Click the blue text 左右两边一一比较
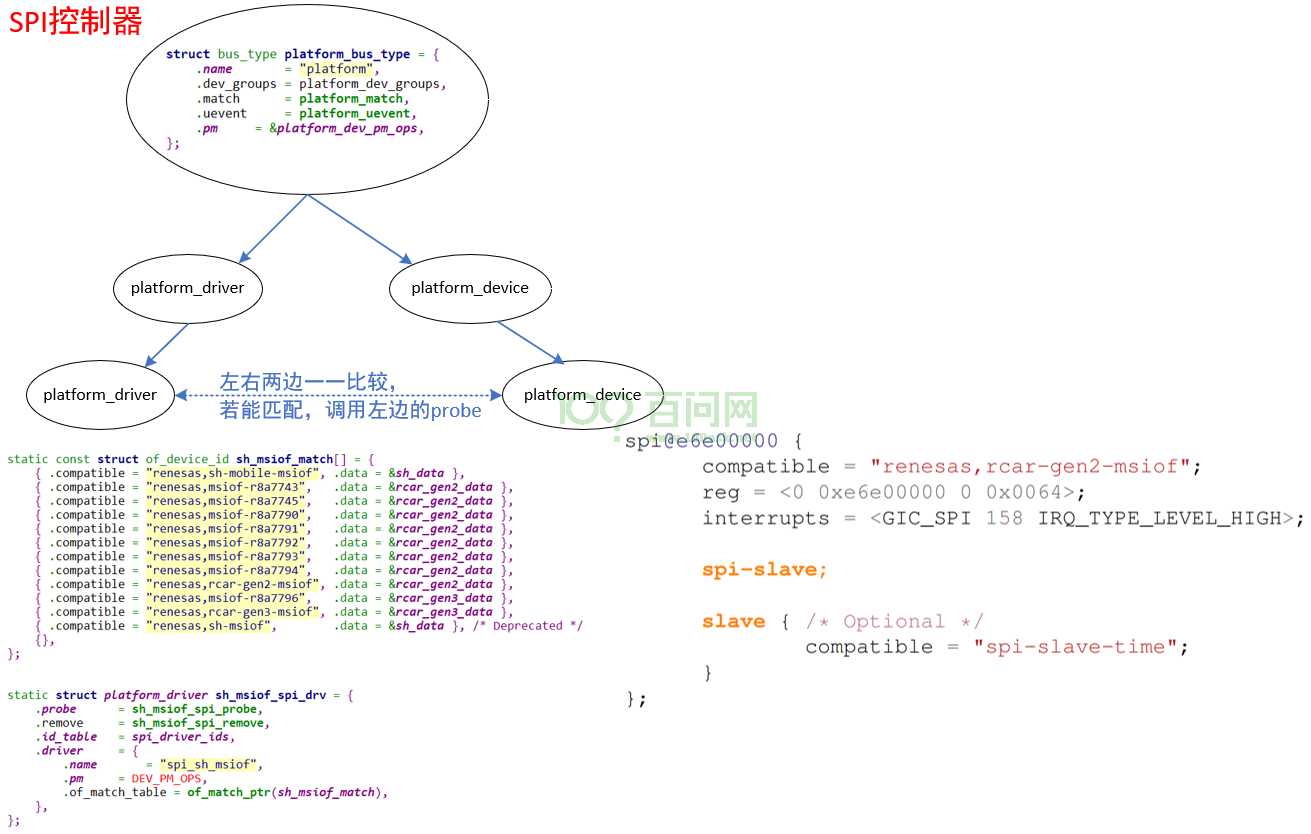The image size is (1311, 834). coord(309,381)
